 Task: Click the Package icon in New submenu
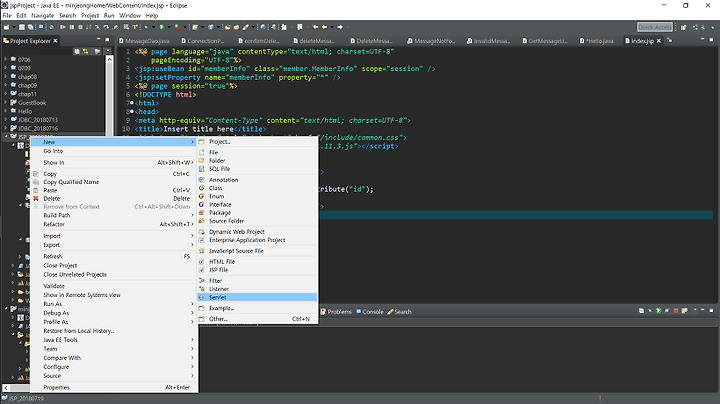click(x=202, y=213)
